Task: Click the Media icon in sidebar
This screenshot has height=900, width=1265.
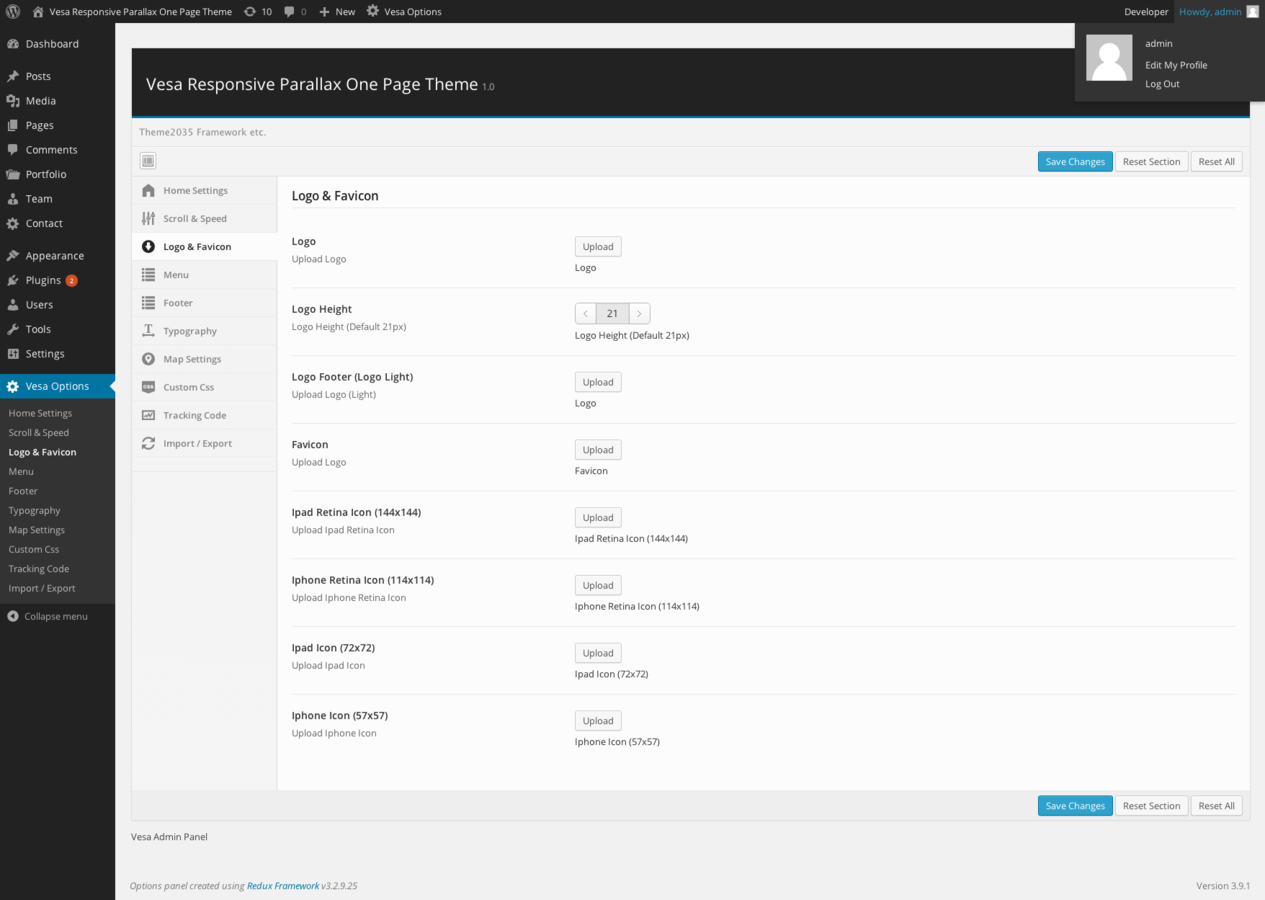Action: tap(13, 101)
